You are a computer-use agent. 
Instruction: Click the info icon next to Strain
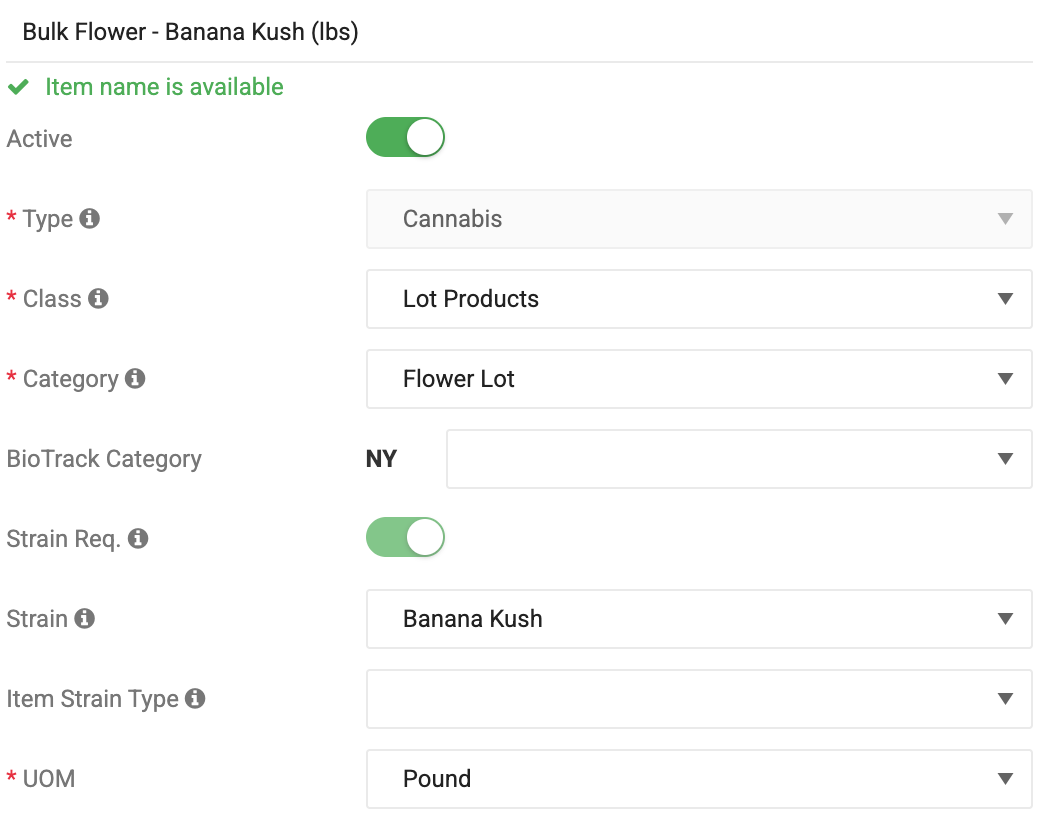(84, 618)
